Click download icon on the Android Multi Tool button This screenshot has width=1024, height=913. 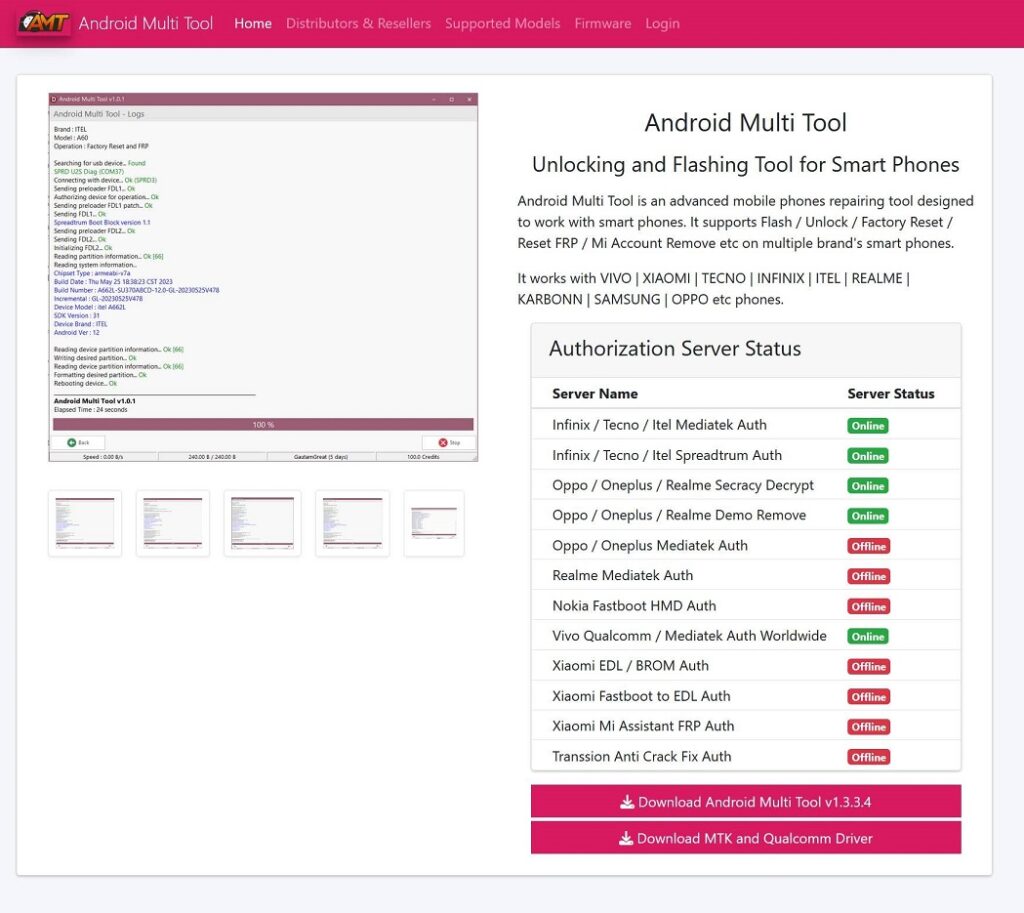(x=627, y=801)
